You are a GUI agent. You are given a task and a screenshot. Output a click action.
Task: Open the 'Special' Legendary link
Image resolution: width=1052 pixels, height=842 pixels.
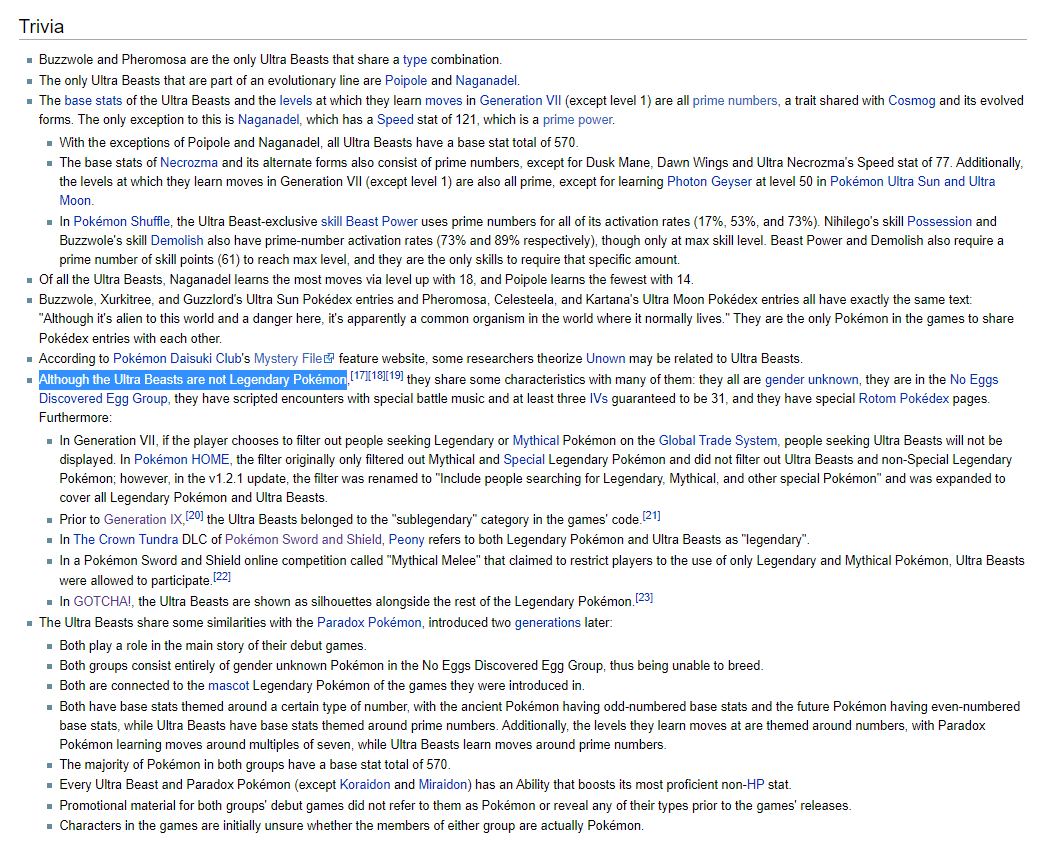(x=524, y=460)
